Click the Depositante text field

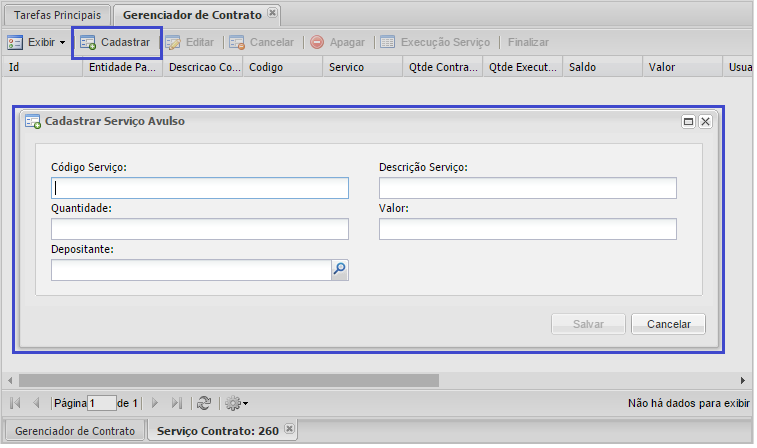(x=191, y=270)
